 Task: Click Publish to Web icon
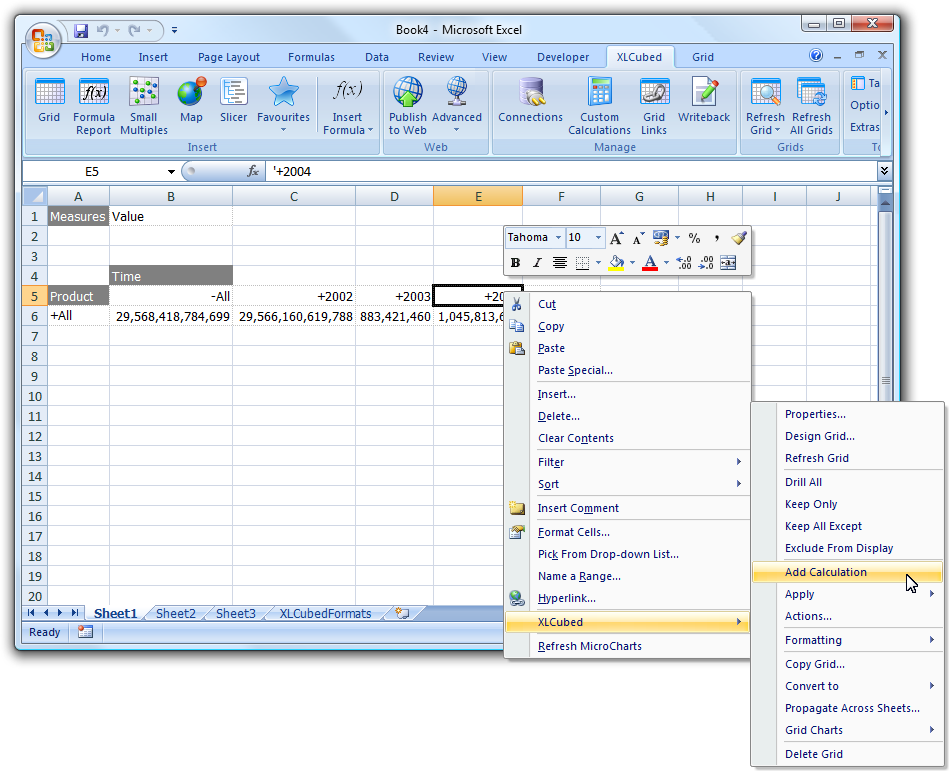408,107
